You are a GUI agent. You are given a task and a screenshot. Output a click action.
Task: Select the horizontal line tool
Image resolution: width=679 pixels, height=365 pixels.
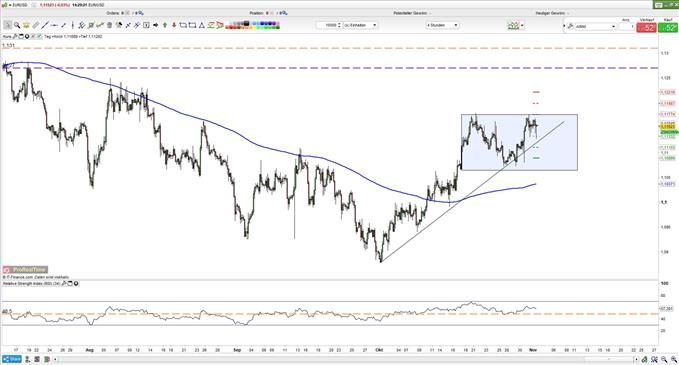54,25
